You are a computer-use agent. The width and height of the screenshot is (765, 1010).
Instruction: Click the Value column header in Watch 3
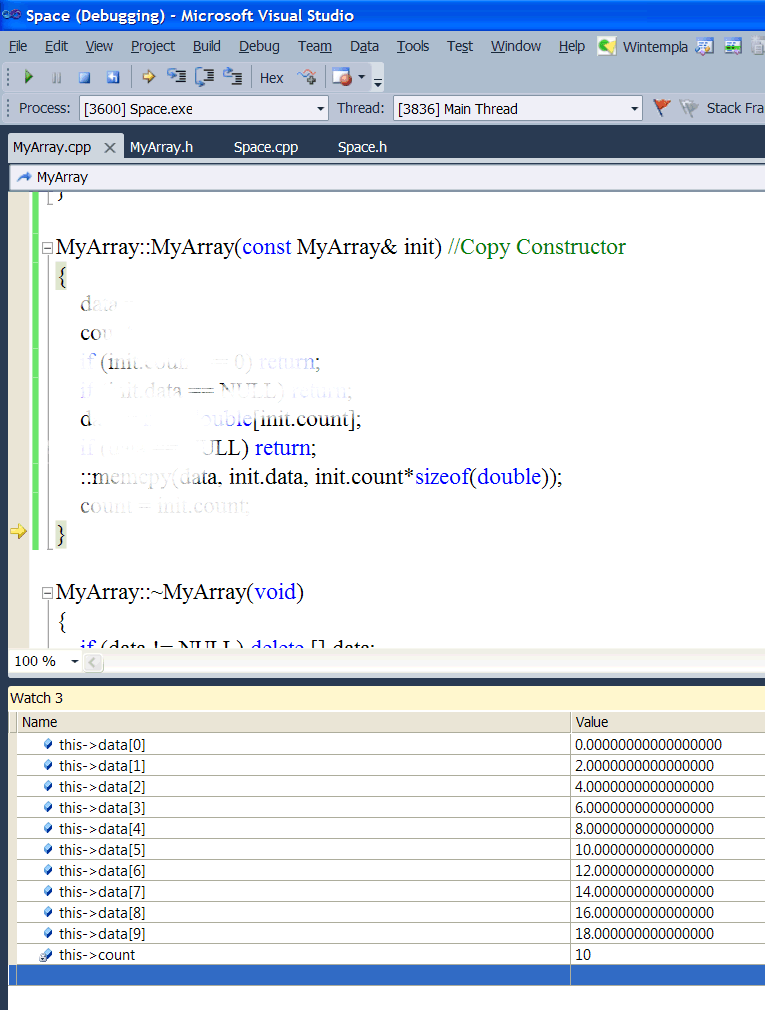[668, 722]
